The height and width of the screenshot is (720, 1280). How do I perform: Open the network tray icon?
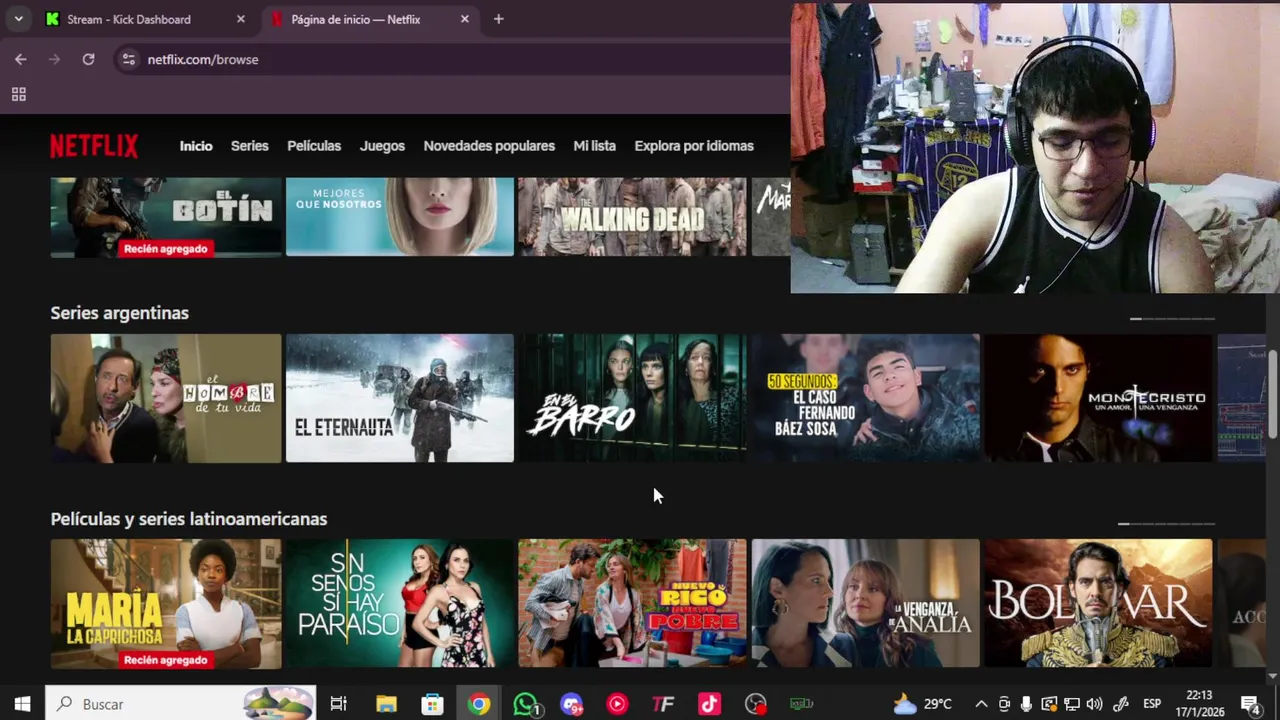(x=1071, y=704)
